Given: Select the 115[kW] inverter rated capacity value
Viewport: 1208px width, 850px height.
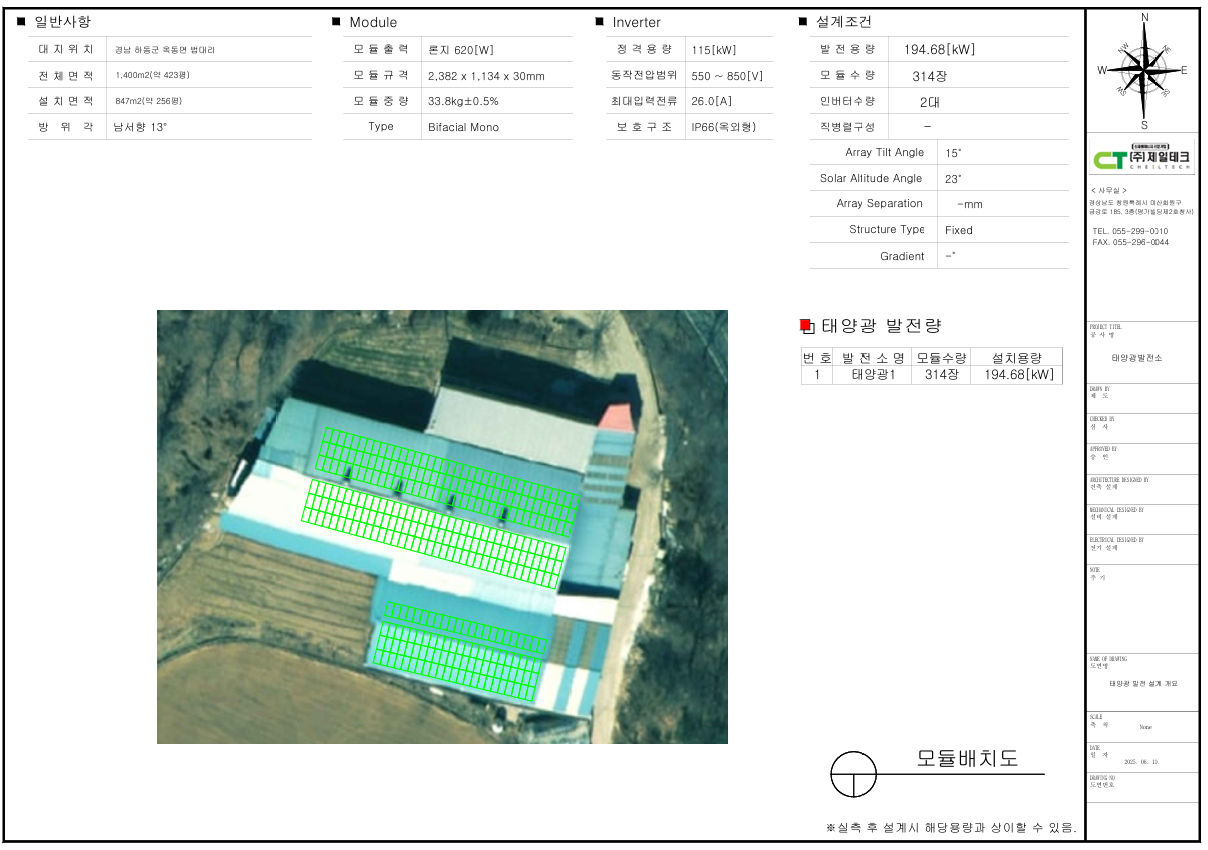Looking at the screenshot, I should (x=713, y=50).
